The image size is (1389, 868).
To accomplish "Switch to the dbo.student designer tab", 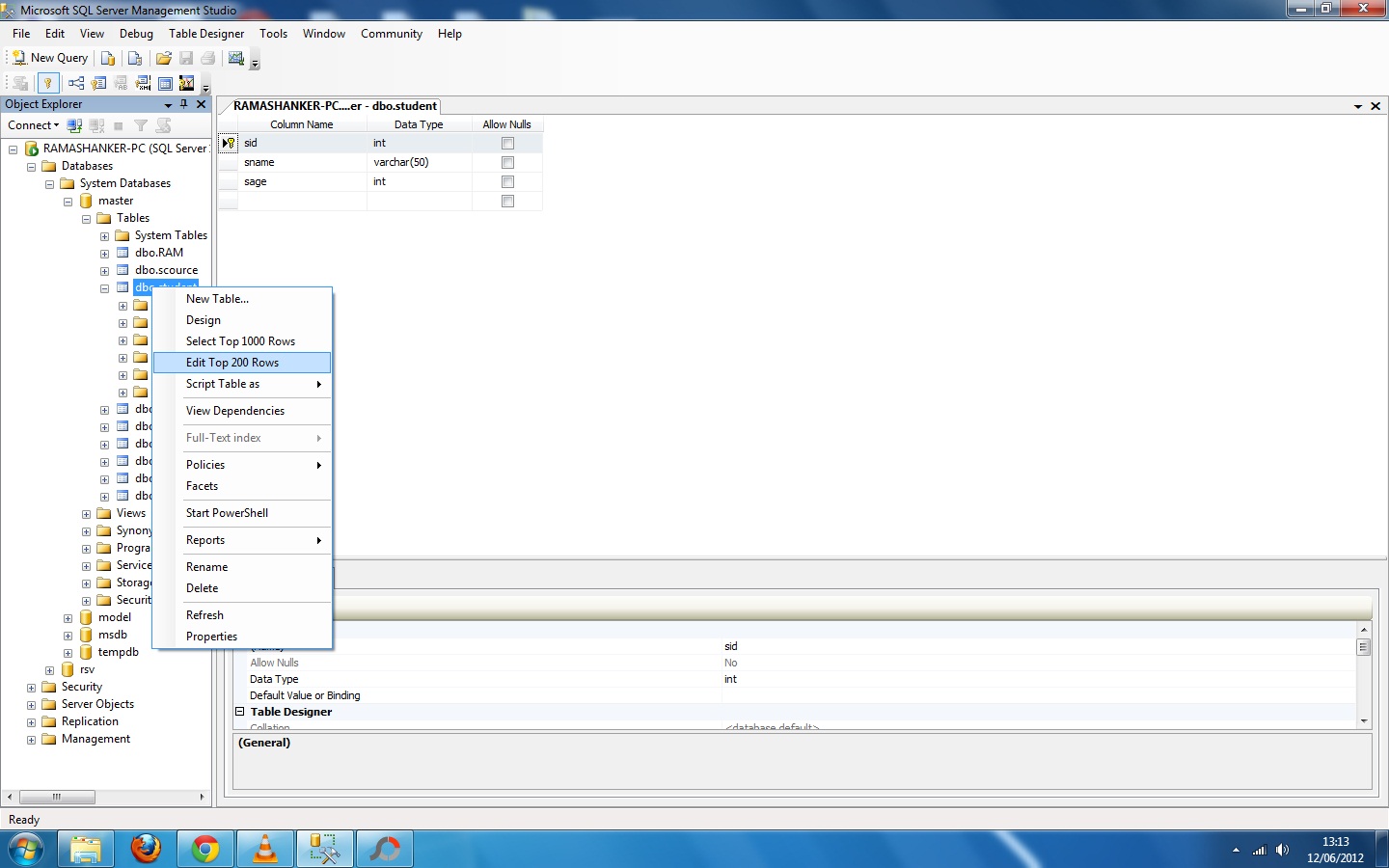I will coord(334,106).
